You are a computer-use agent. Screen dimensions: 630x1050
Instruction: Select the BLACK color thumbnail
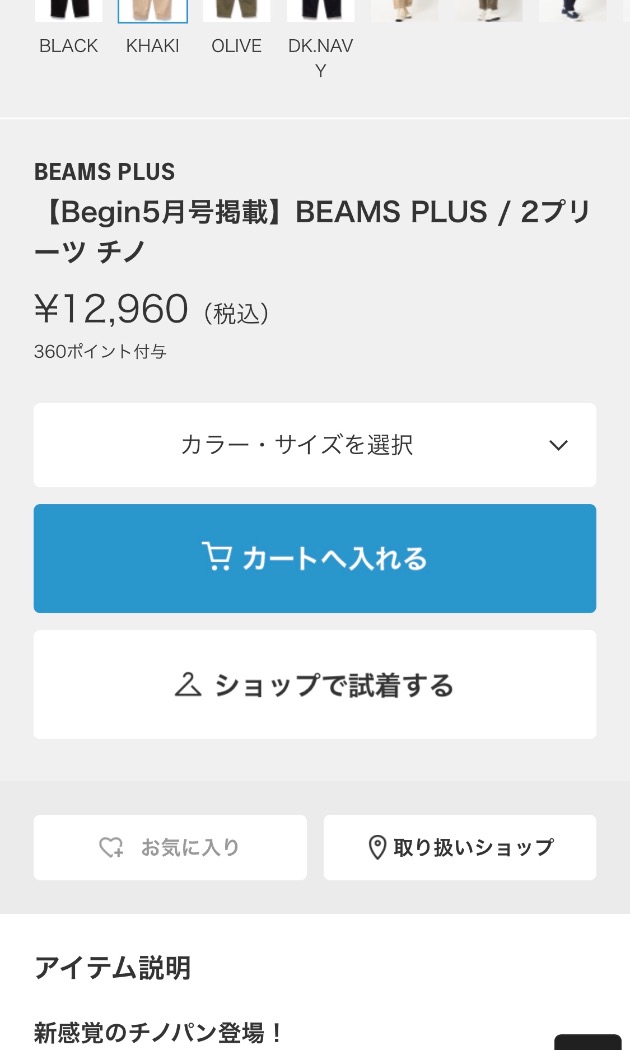coord(68,11)
